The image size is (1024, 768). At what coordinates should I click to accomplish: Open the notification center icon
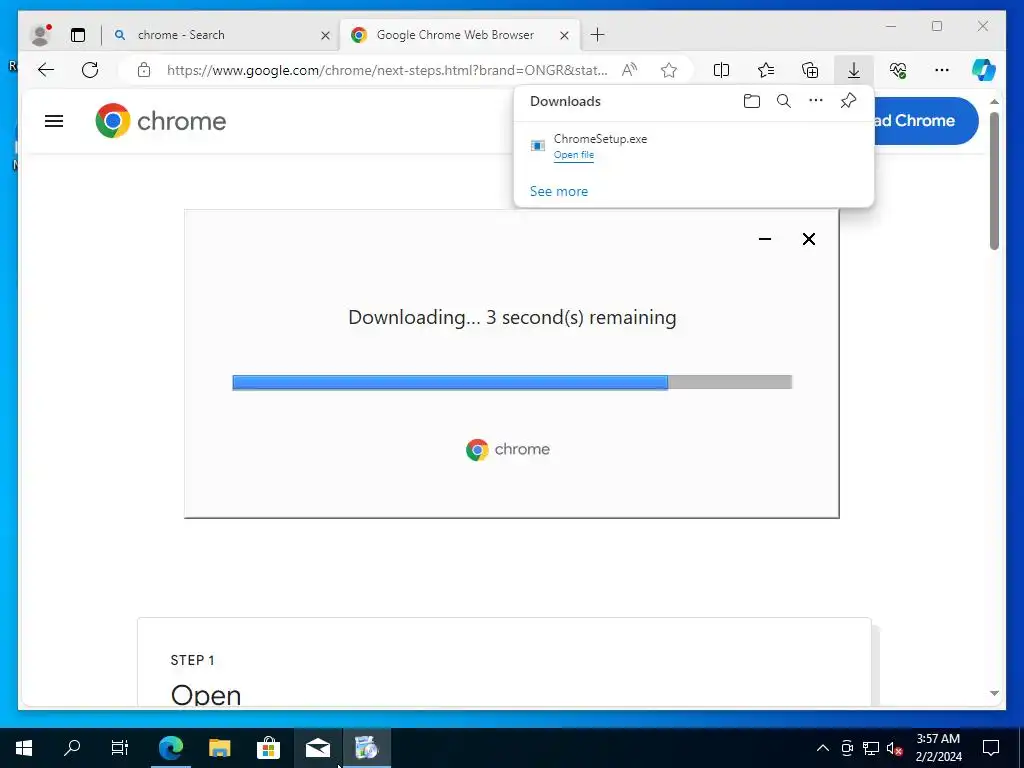pos(991,748)
